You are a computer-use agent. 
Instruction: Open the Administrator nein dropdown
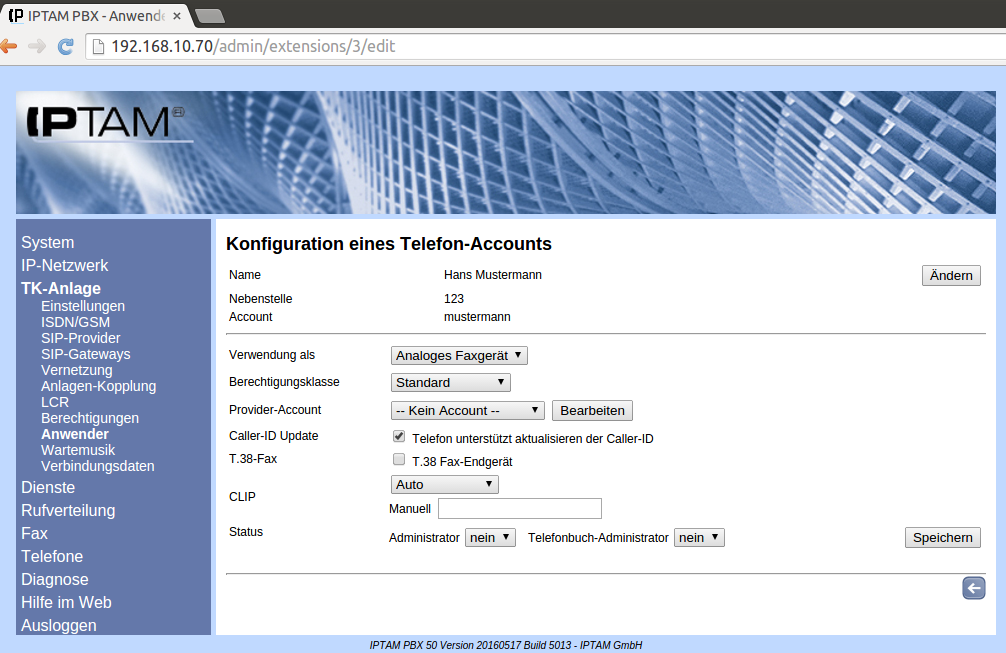490,537
